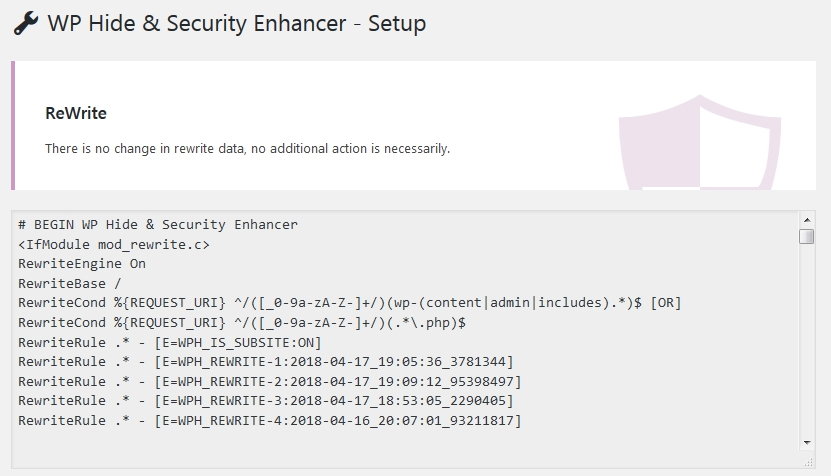This screenshot has height=476, width=831.
Task: Click the RewriteCond line ending with .php)$
Action: pos(242,322)
